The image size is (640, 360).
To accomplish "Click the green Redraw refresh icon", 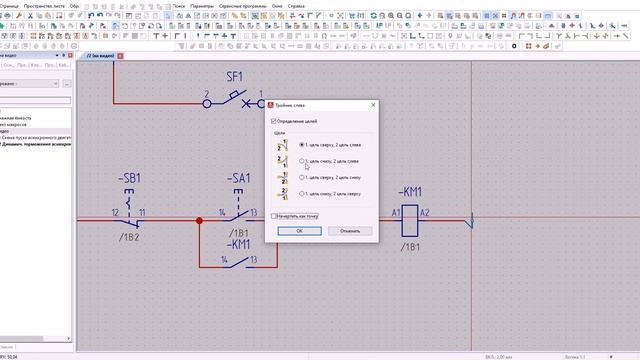I will coord(373,16).
